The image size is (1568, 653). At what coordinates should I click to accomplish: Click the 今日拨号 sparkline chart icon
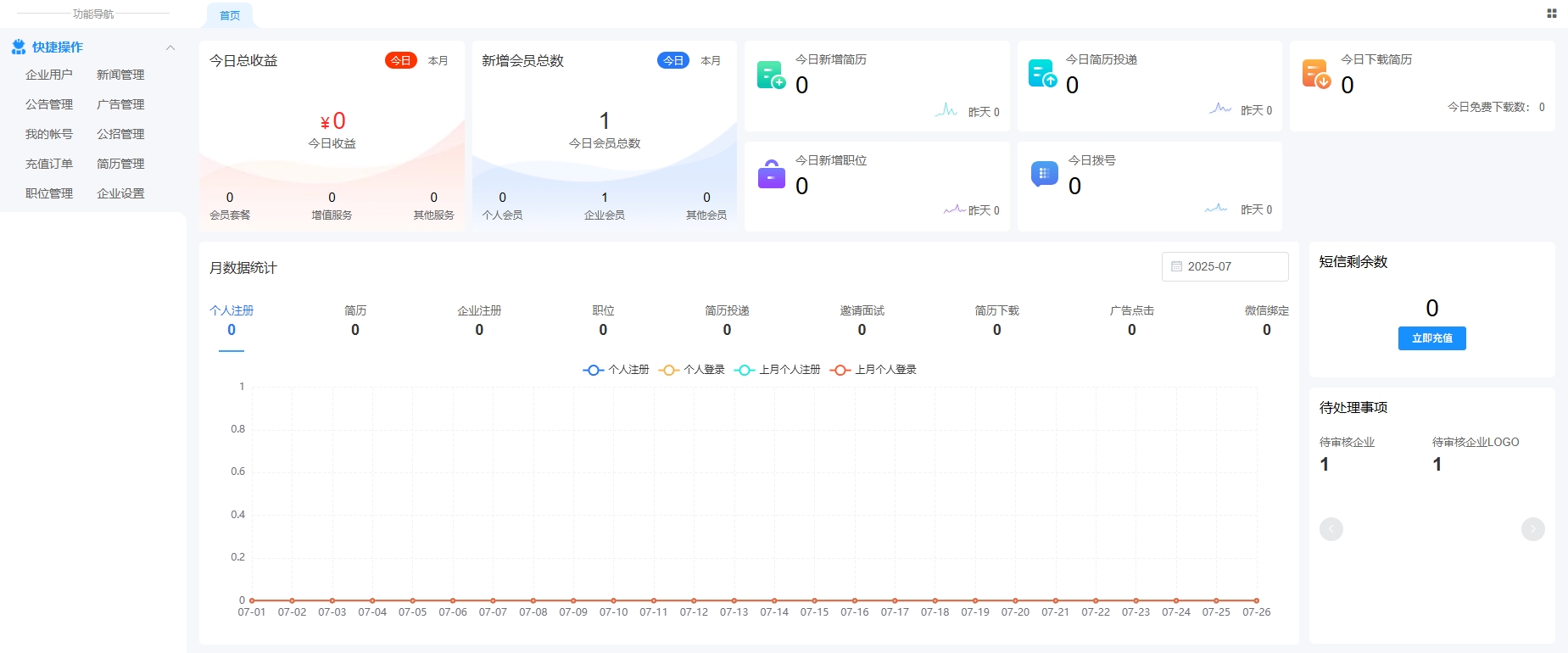[x=1216, y=209]
